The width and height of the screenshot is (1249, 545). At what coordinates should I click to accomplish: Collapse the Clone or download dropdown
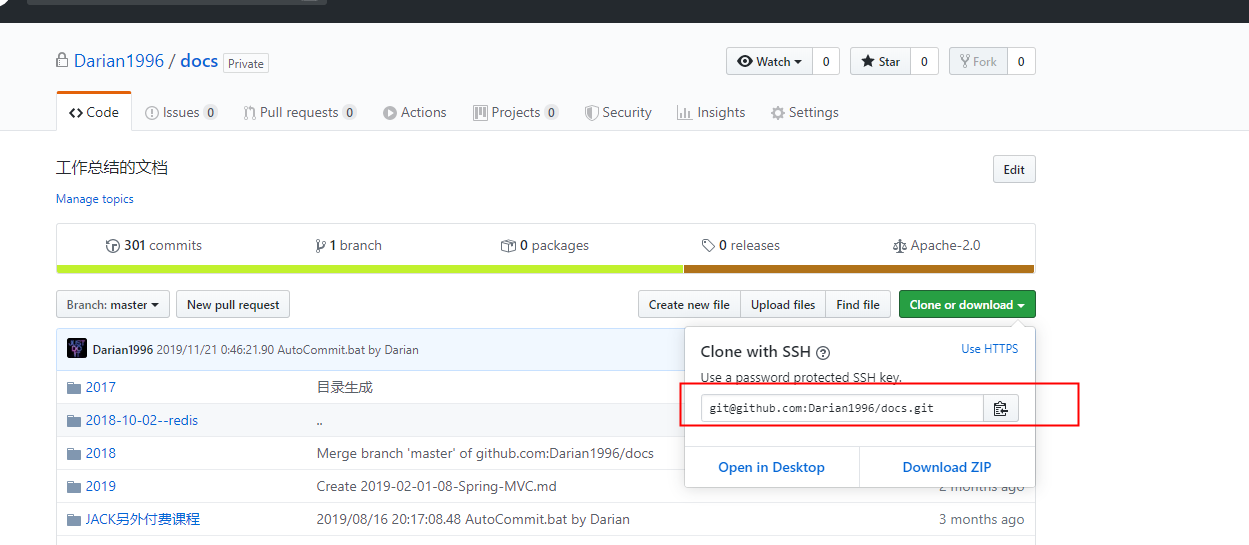coord(966,305)
